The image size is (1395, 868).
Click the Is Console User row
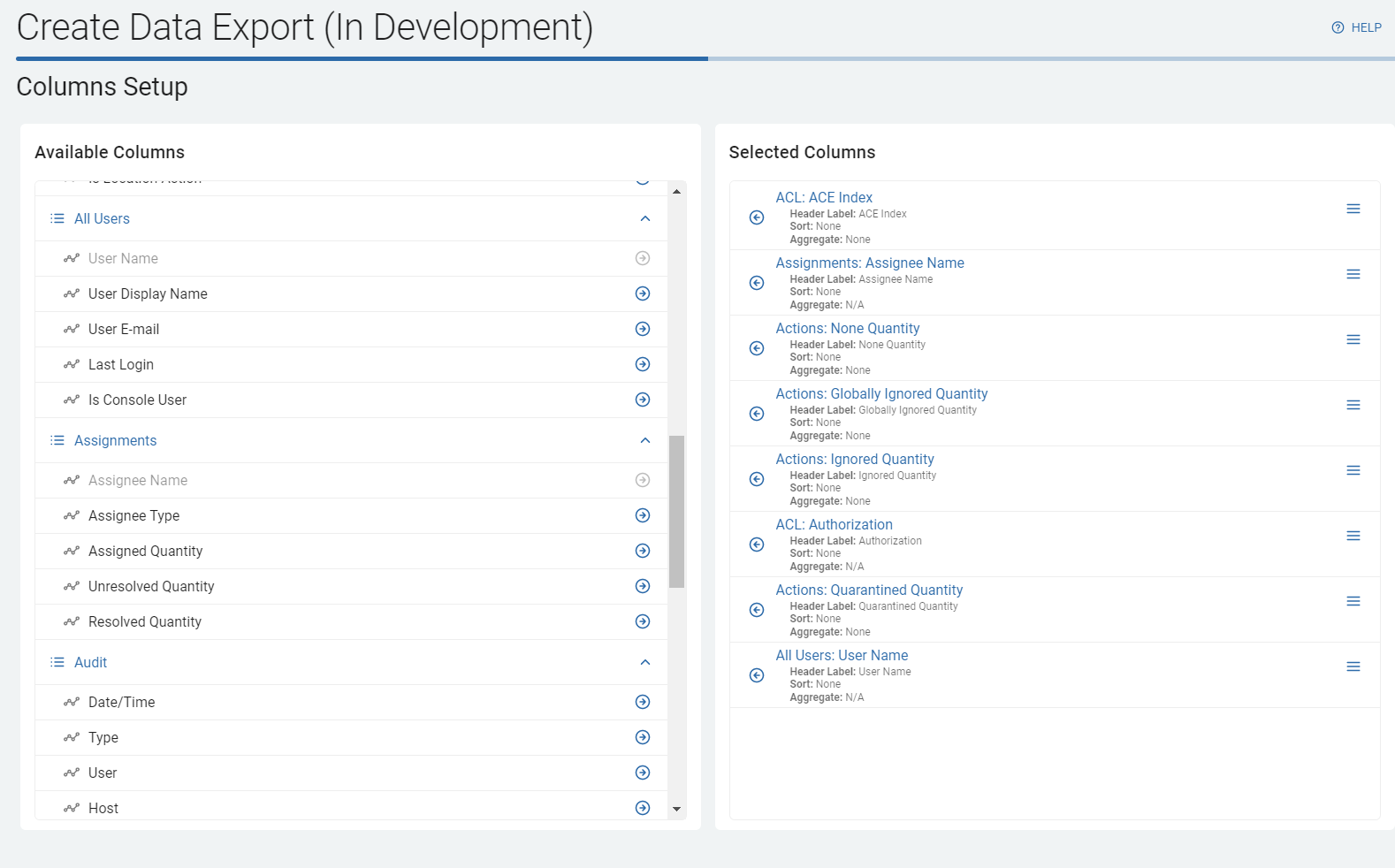(x=137, y=400)
